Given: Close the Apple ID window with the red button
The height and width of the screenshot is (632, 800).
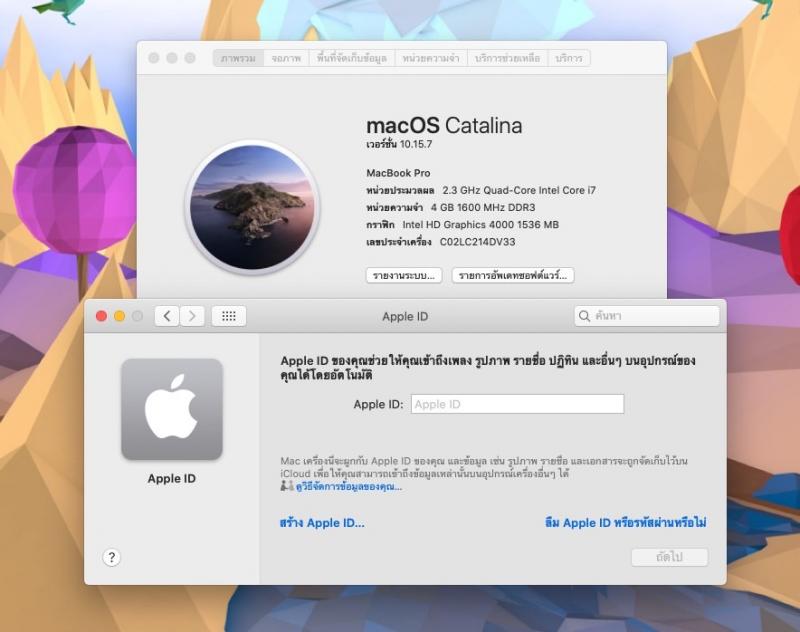Looking at the screenshot, I should point(102,316).
